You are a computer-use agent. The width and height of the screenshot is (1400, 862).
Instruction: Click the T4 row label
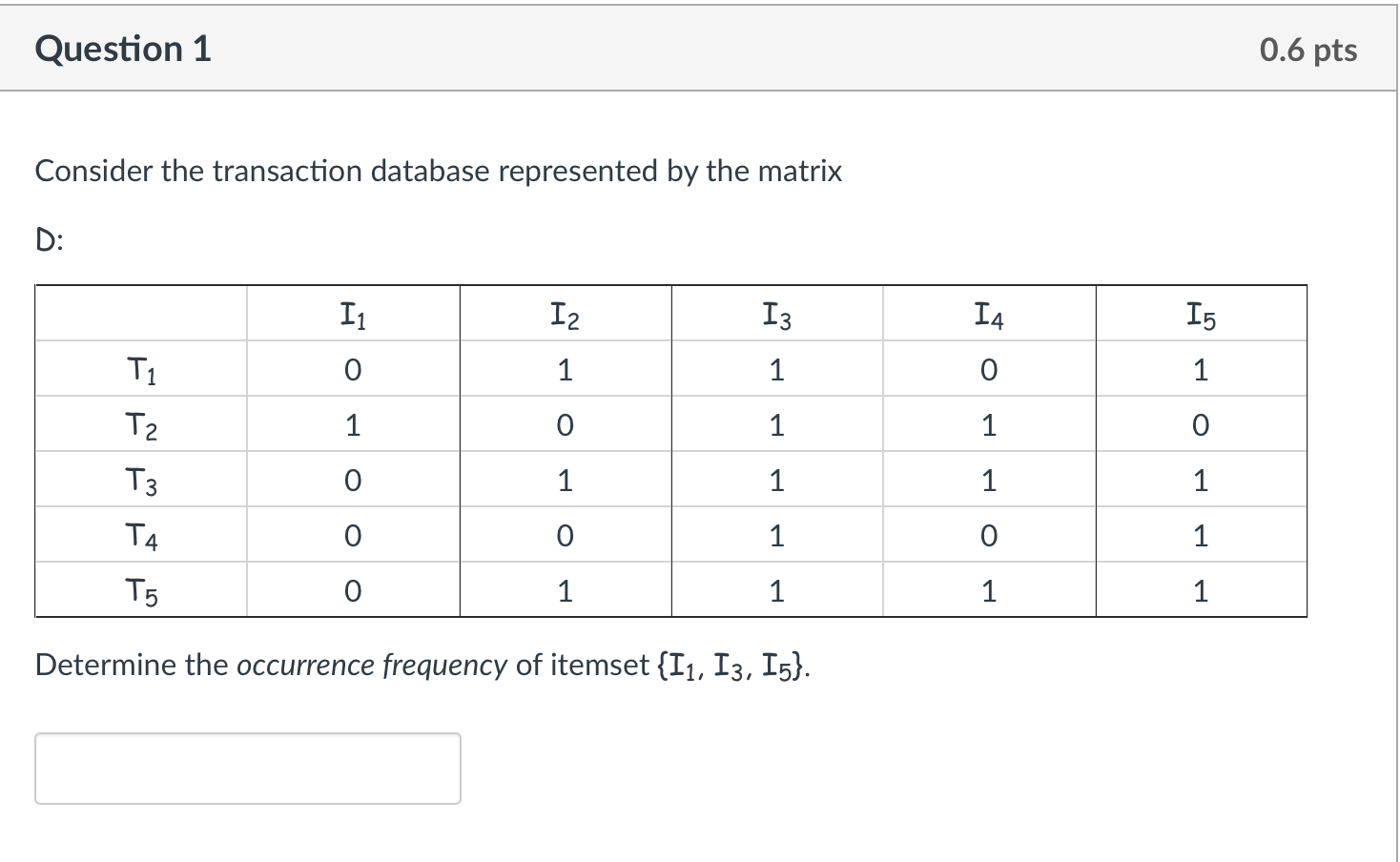(141, 535)
